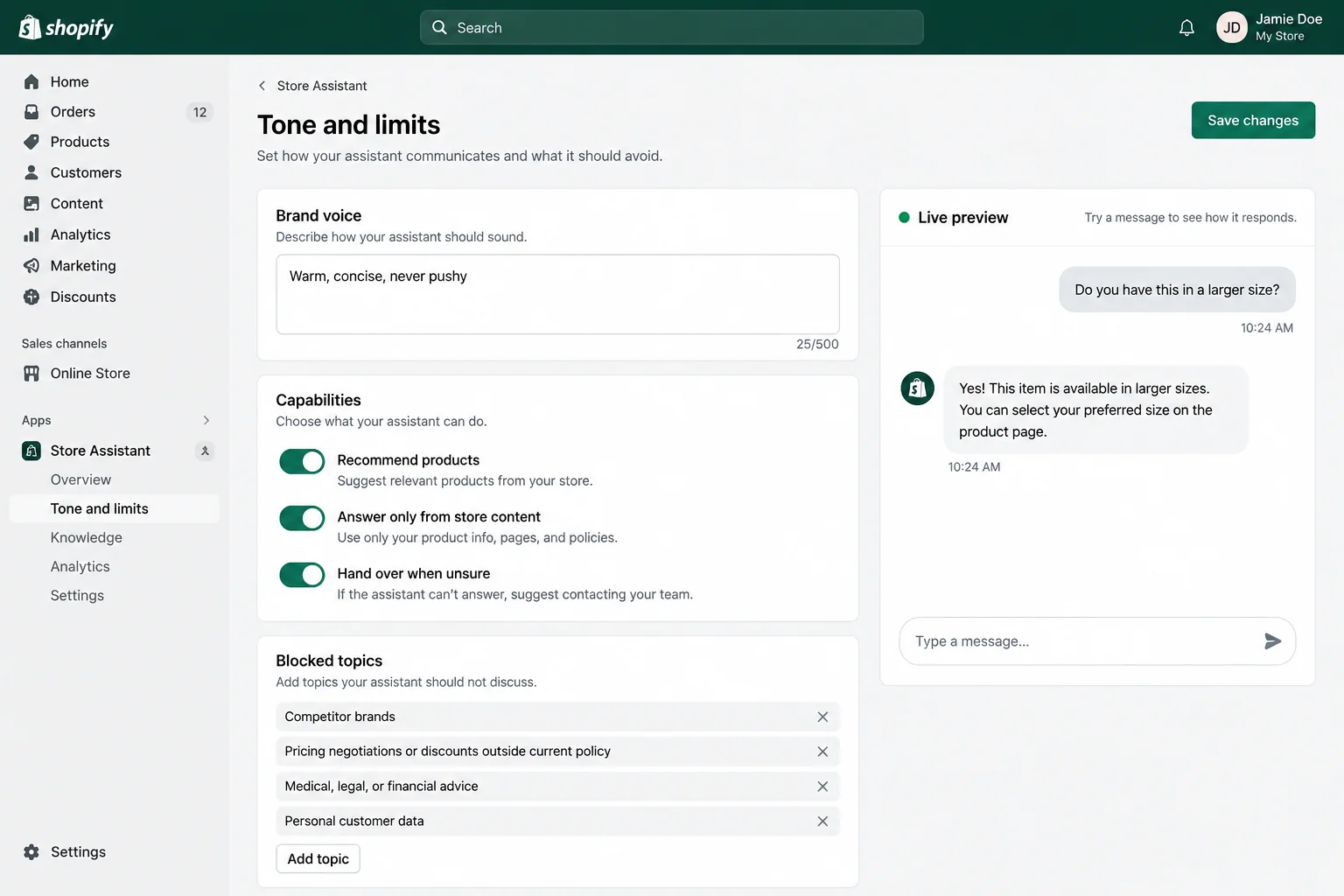Click the Store Assistant app icon
1344x896 pixels.
click(x=31, y=451)
